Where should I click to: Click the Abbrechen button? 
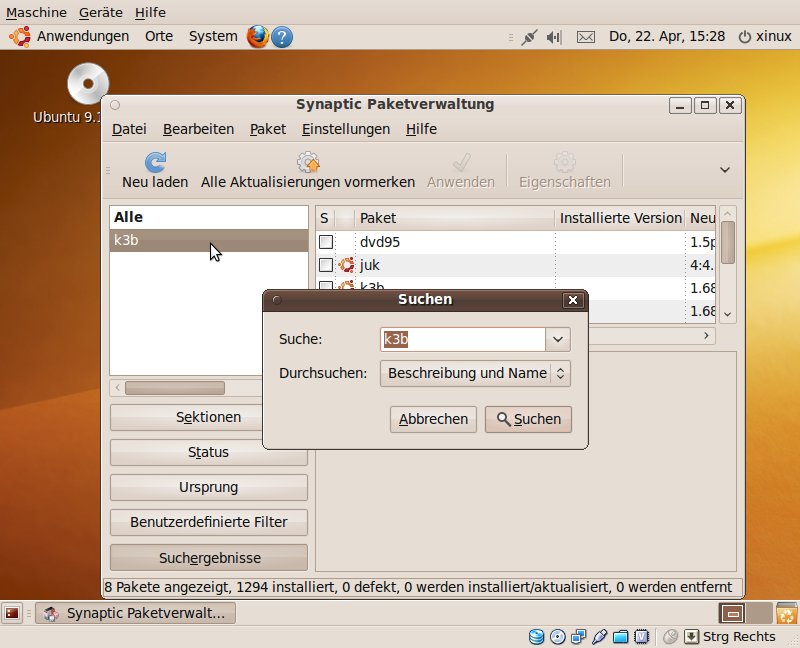[433, 419]
